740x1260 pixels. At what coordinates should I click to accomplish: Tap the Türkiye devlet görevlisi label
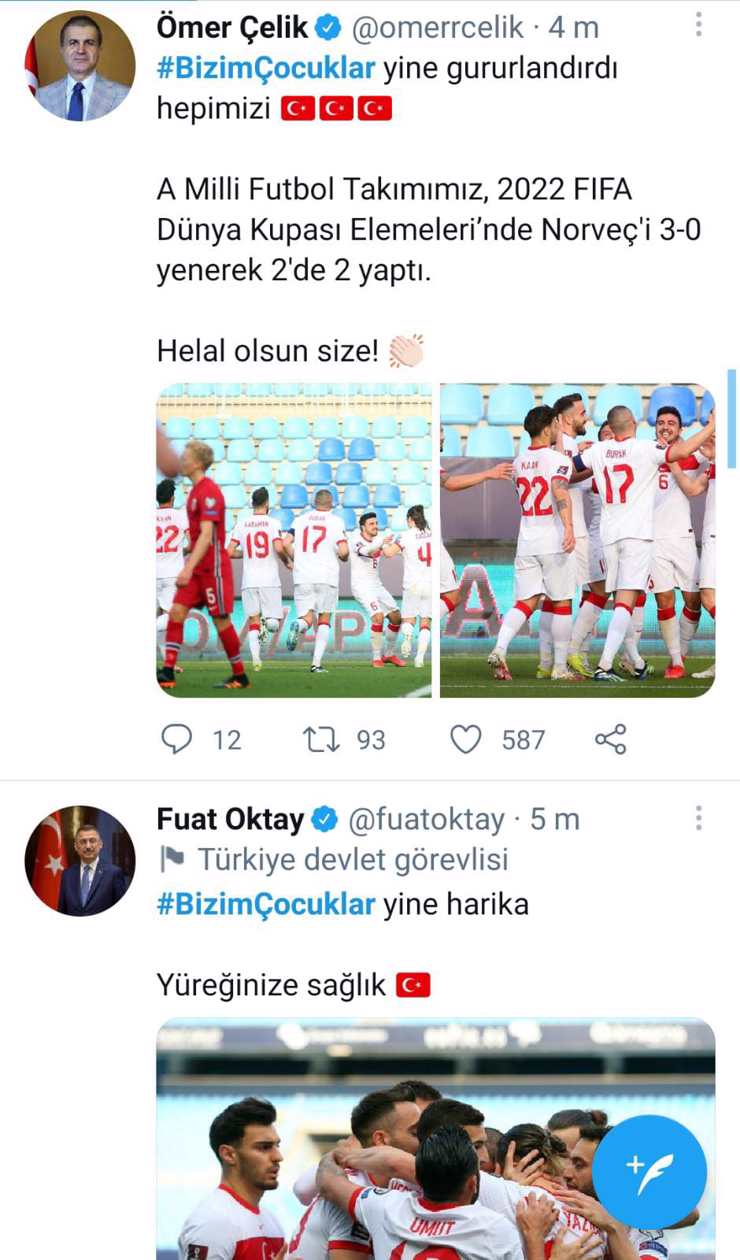(352, 859)
